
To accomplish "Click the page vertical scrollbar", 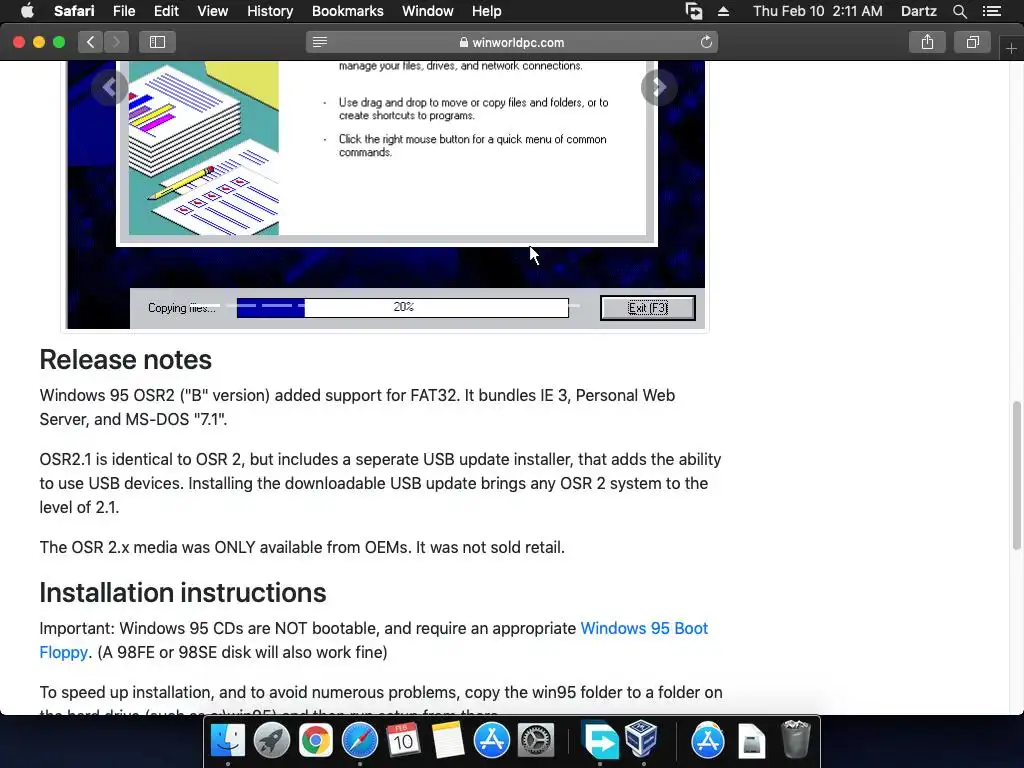I will (x=1016, y=475).
